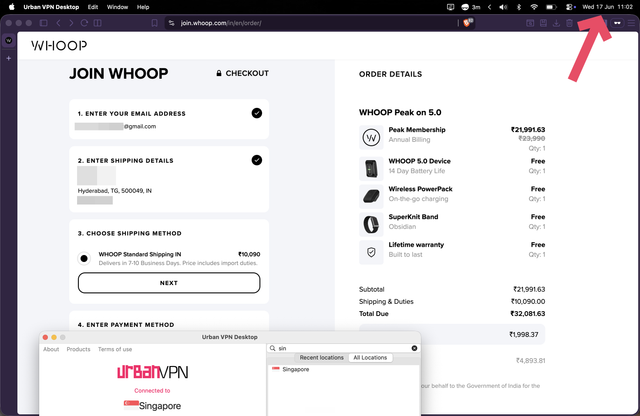This screenshot has width=640, height=416.
Task: Open Terms of use in Urban VPN
Action: click(x=115, y=349)
